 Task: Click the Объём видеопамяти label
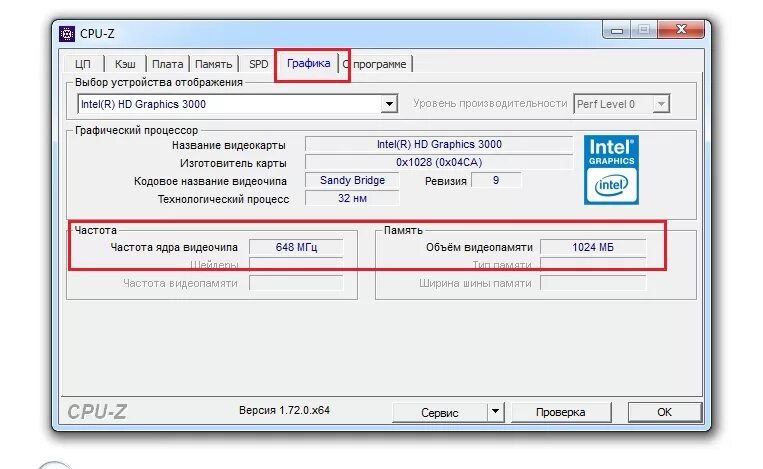(479, 247)
